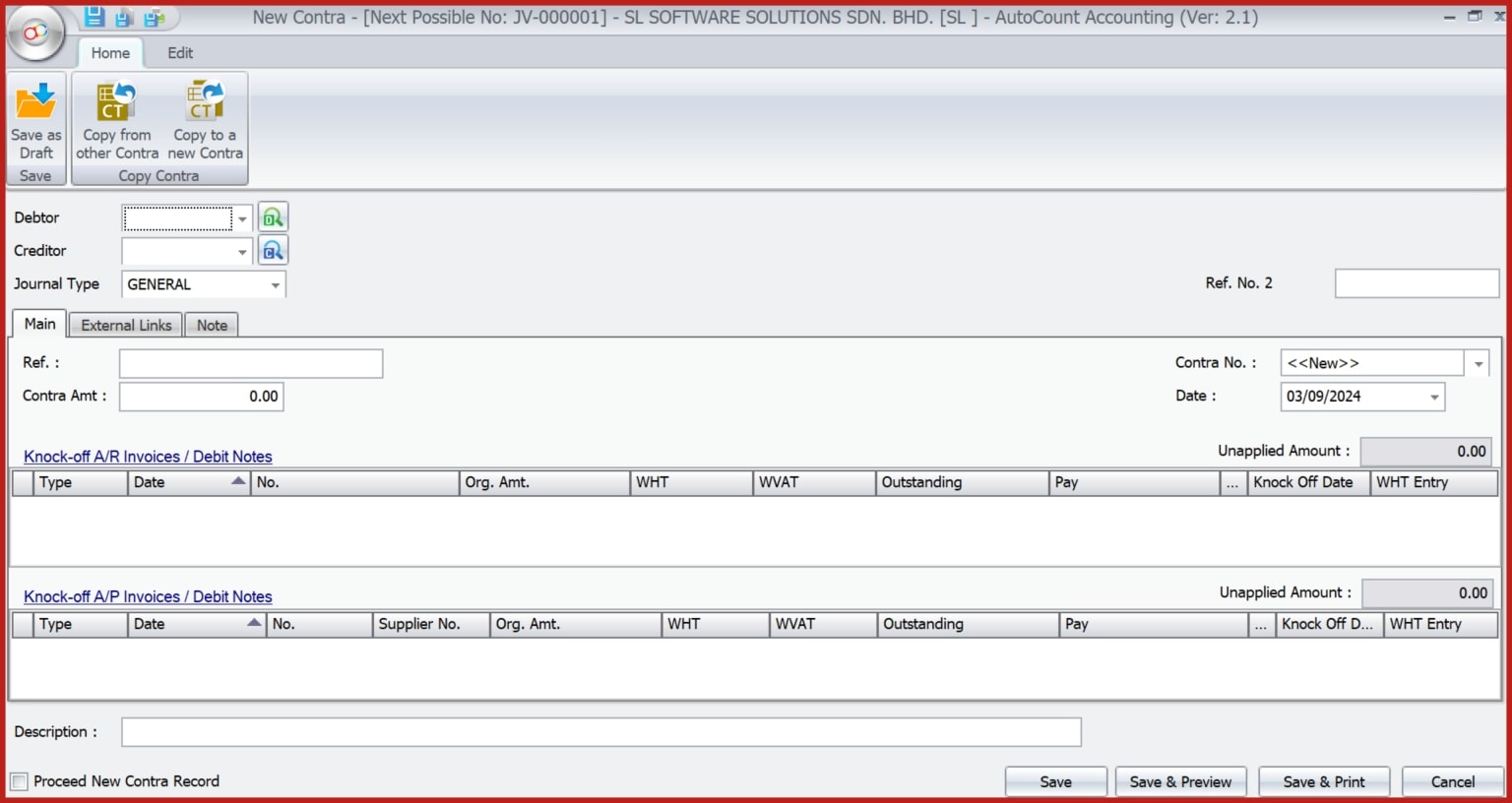Open the Journal Type dropdown
This screenshot has height=803, width=1512.
[275, 284]
